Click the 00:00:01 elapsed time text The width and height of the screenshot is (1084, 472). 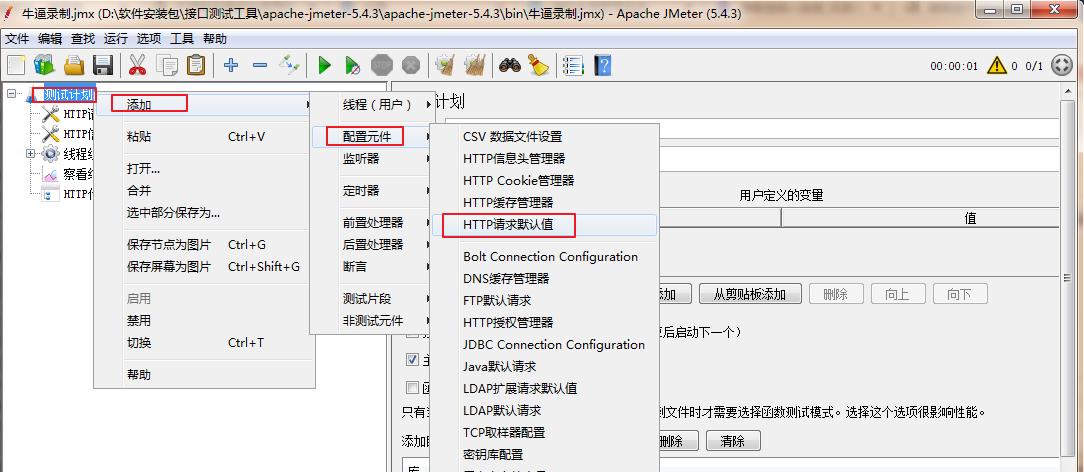coord(954,66)
